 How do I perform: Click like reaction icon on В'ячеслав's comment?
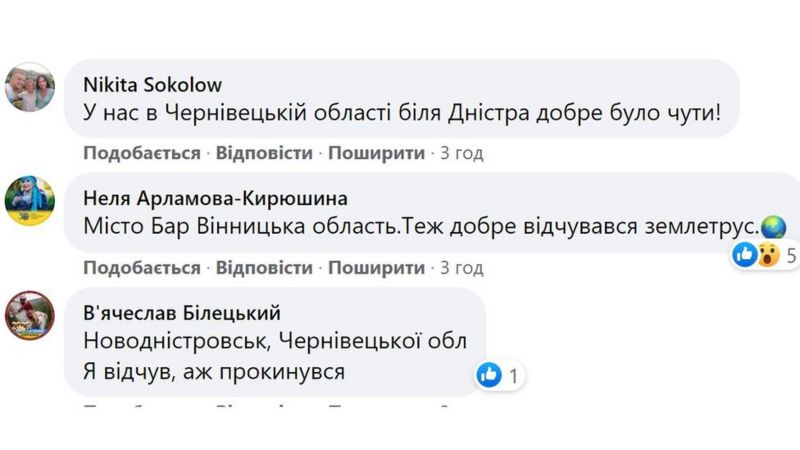[x=489, y=375]
